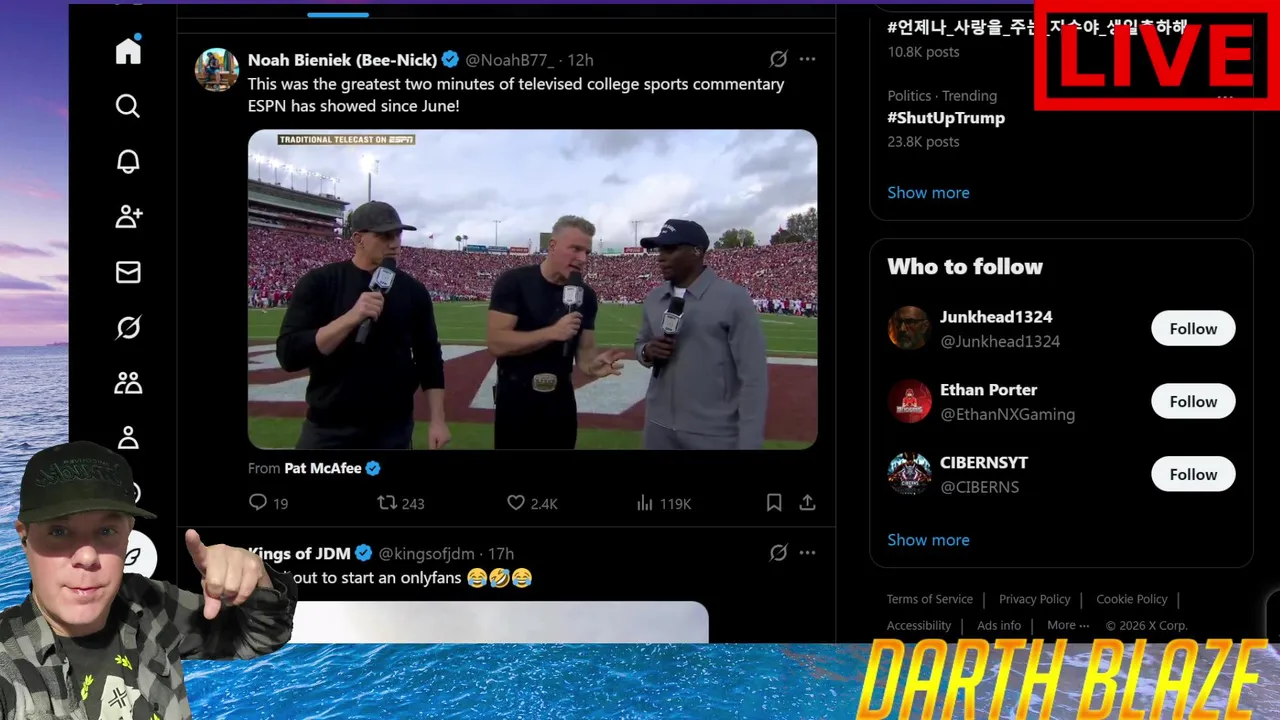1280x720 pixels.
Task: Share Noah Bieniek's post via share icon
Action: (807, 503)
